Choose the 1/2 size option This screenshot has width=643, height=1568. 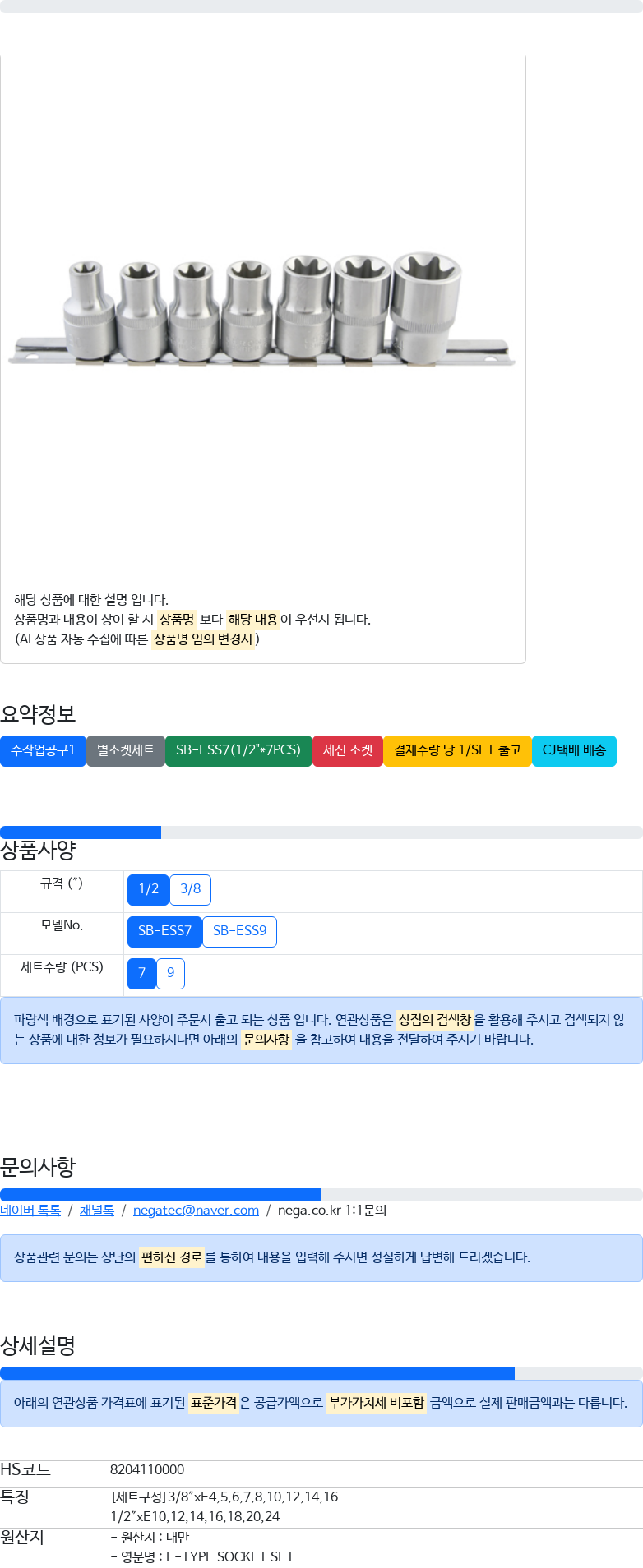coord(148,889)
